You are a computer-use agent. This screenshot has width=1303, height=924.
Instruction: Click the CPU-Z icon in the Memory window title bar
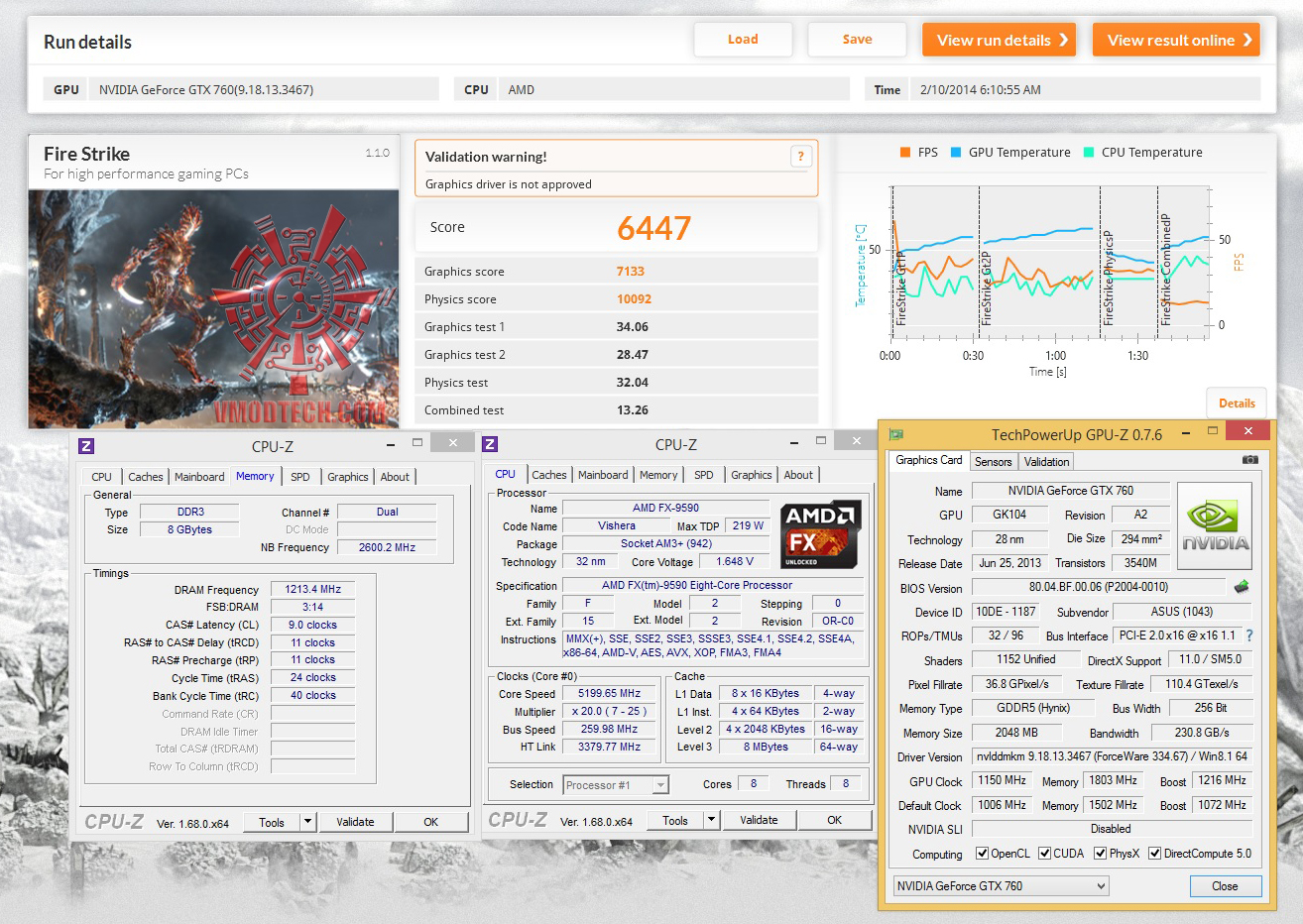[x=86, y=446]
